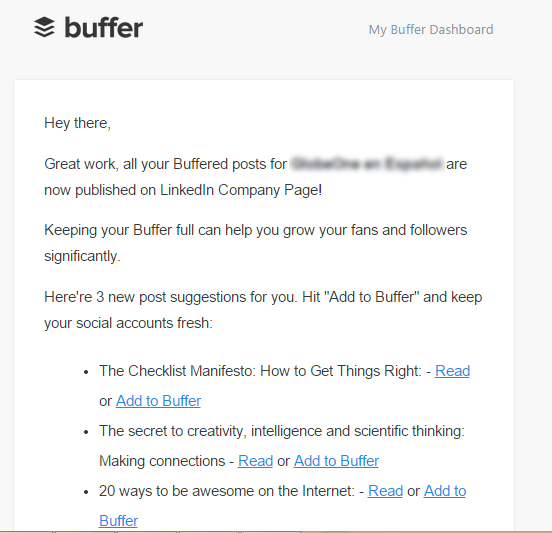
Task: Click the blurred account name in the message
Action: [367, 164]
